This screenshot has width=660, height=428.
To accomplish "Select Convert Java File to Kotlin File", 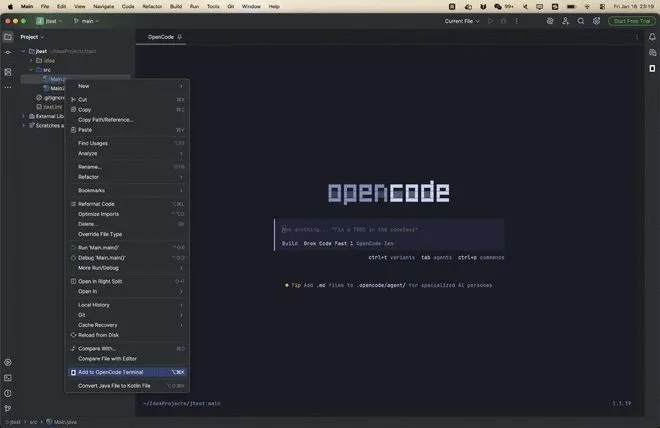I will (127, 385).
